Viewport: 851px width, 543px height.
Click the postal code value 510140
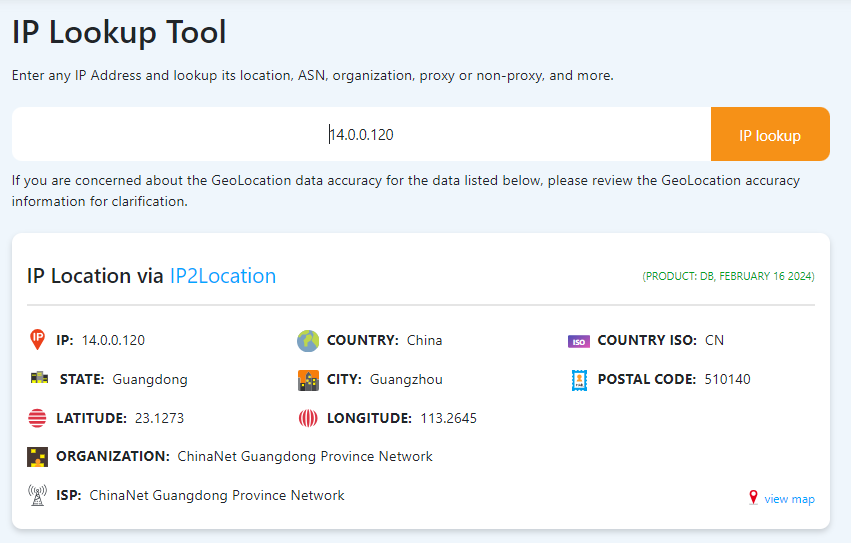[727, 379]
